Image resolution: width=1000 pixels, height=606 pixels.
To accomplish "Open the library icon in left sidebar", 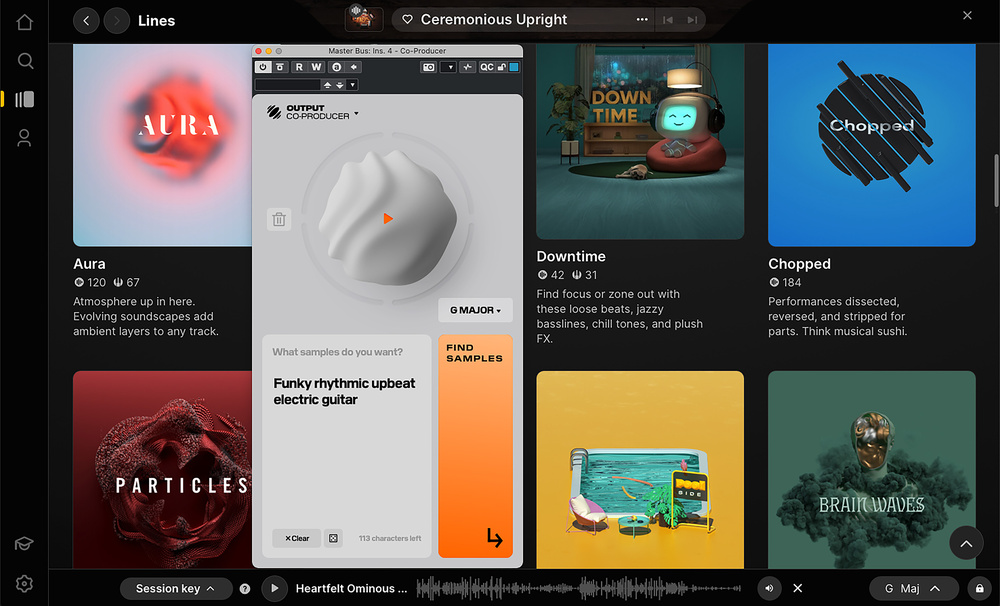I will click(x=25, y=99).
